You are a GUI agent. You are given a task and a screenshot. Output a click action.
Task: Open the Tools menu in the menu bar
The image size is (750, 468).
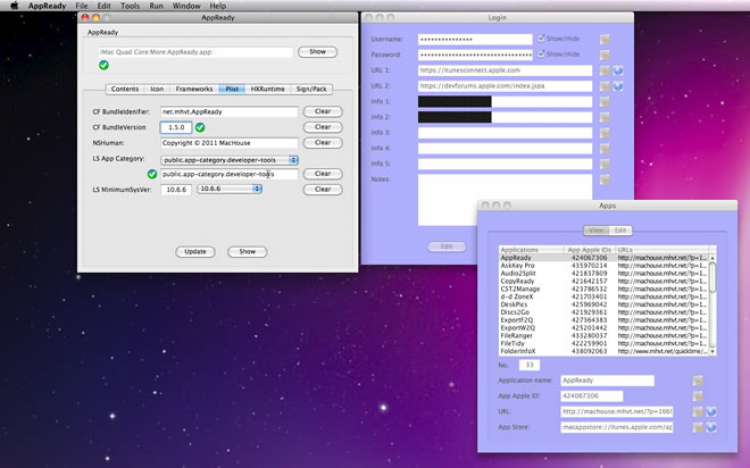130,6
